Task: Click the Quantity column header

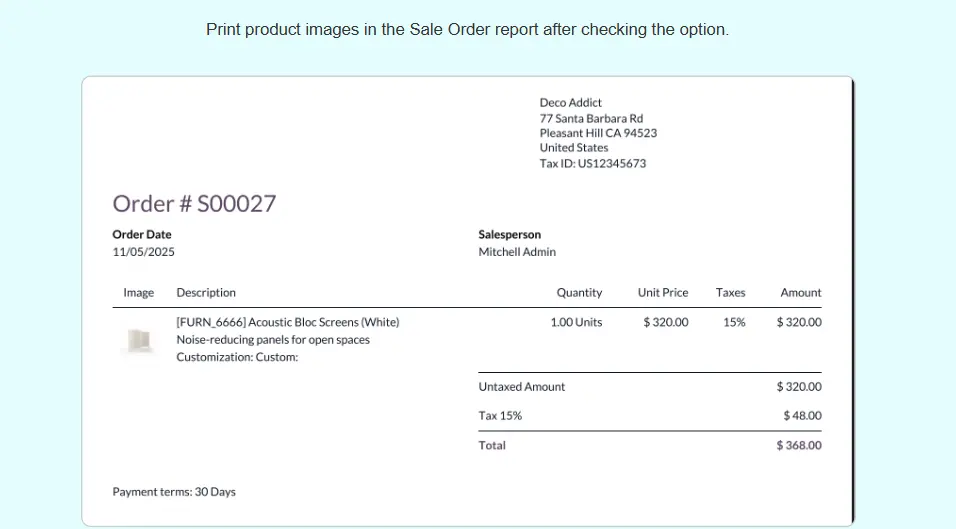Action: [579, 293]
